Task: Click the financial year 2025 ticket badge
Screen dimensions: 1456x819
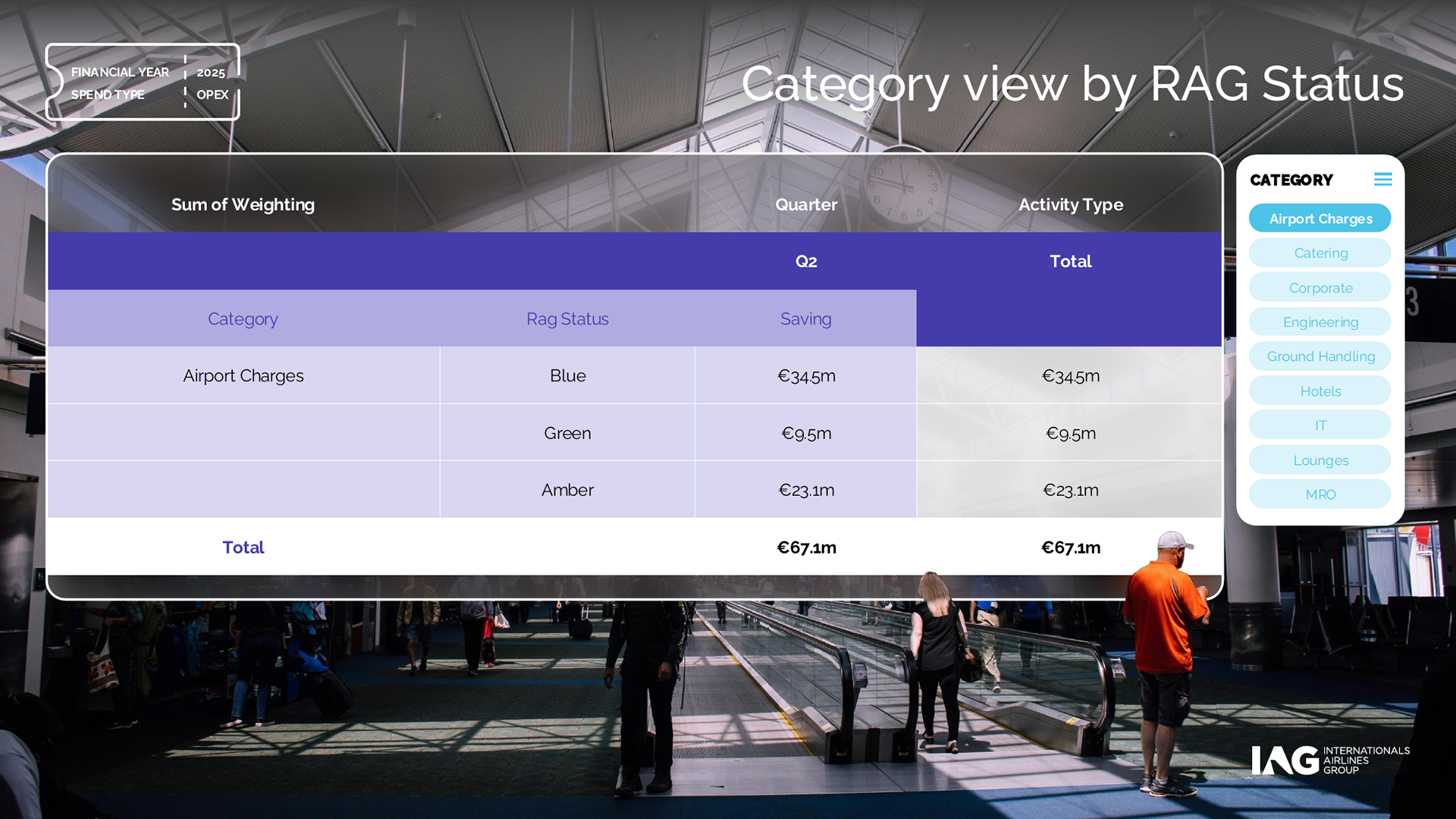Action: click(143, 83)
